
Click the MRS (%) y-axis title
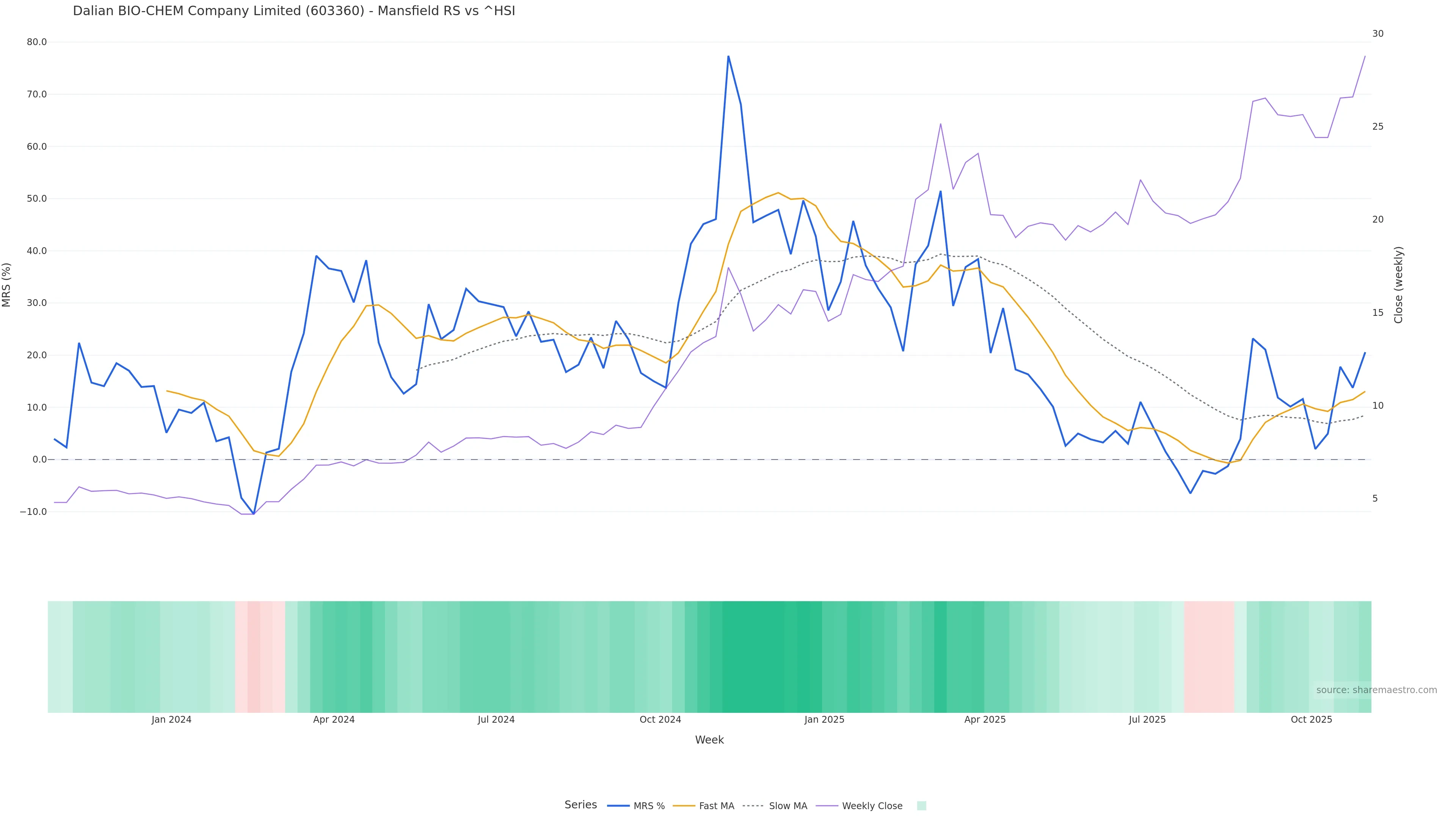(7, 285)
